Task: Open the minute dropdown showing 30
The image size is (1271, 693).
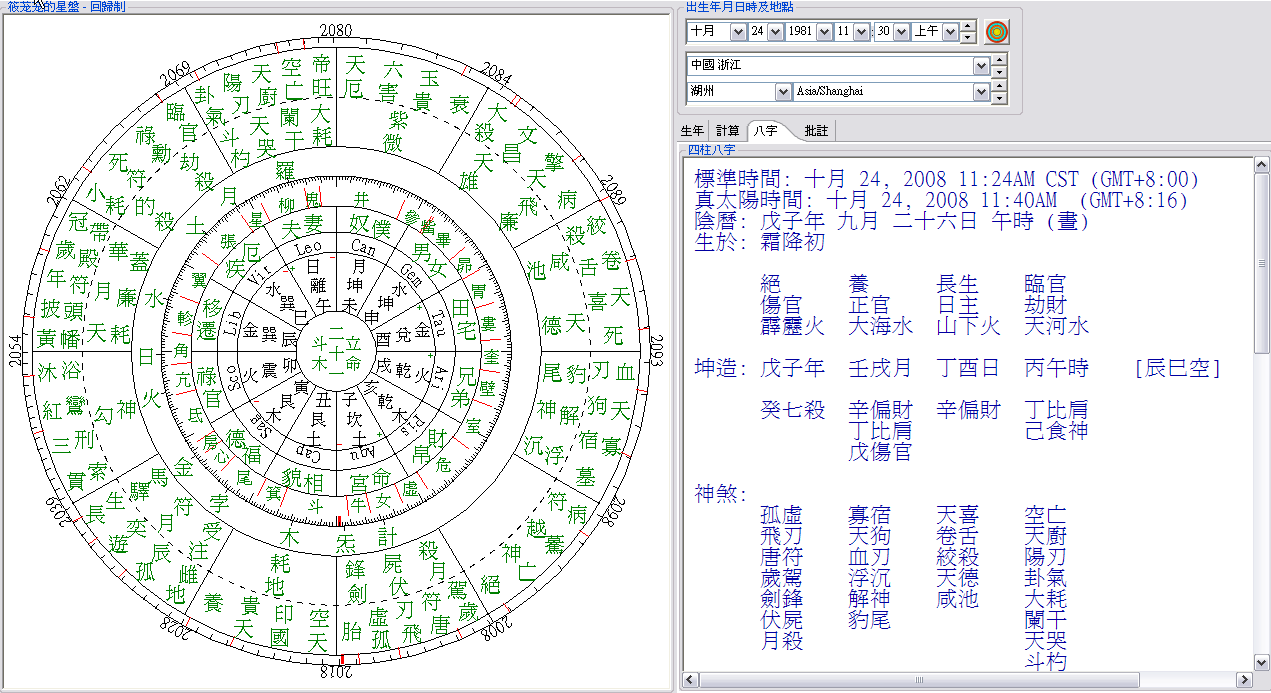Action: pyautogui.click(x=901, y=32)
